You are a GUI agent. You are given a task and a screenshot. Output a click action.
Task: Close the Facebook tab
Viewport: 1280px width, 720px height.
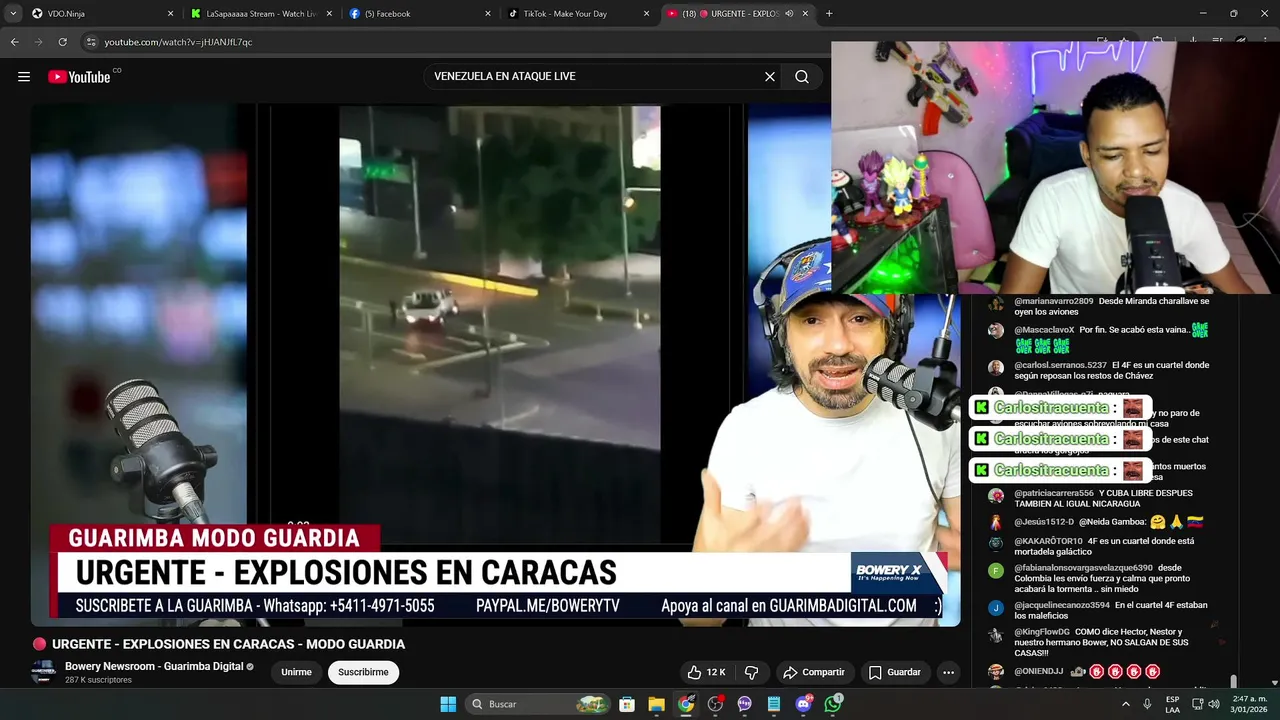[488, 14]
